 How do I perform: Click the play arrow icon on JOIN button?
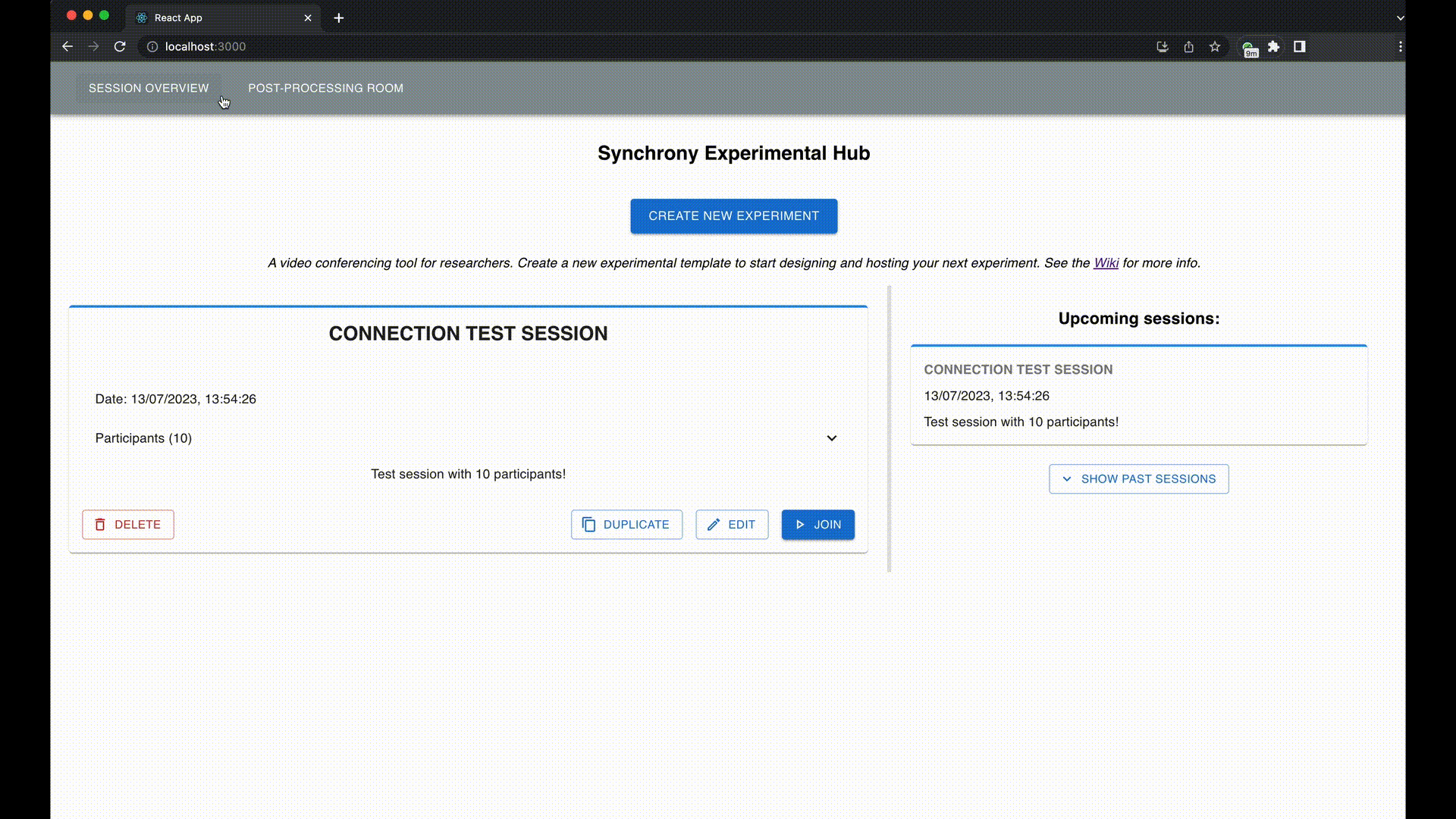[x=799, y=524]
